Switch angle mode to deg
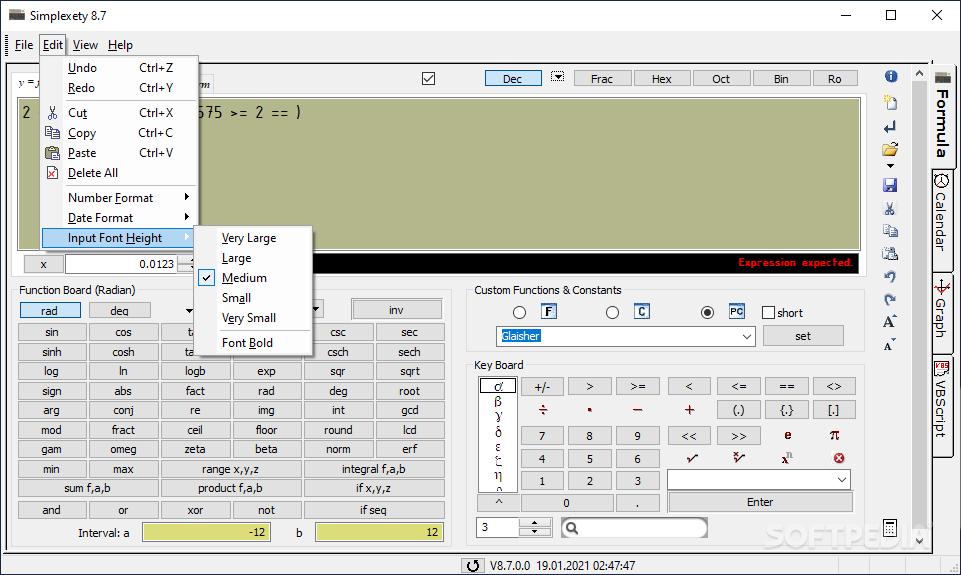 coord(120,311)
